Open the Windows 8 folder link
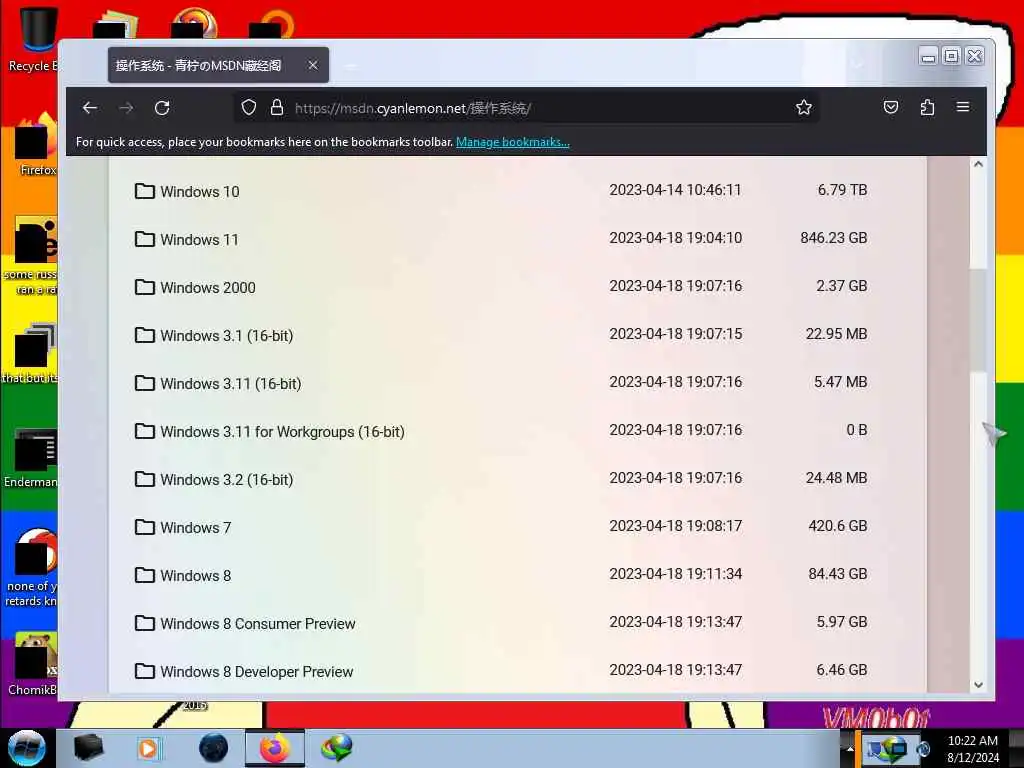The width and height of the screenshot is (1024, 768). (195, 575)
